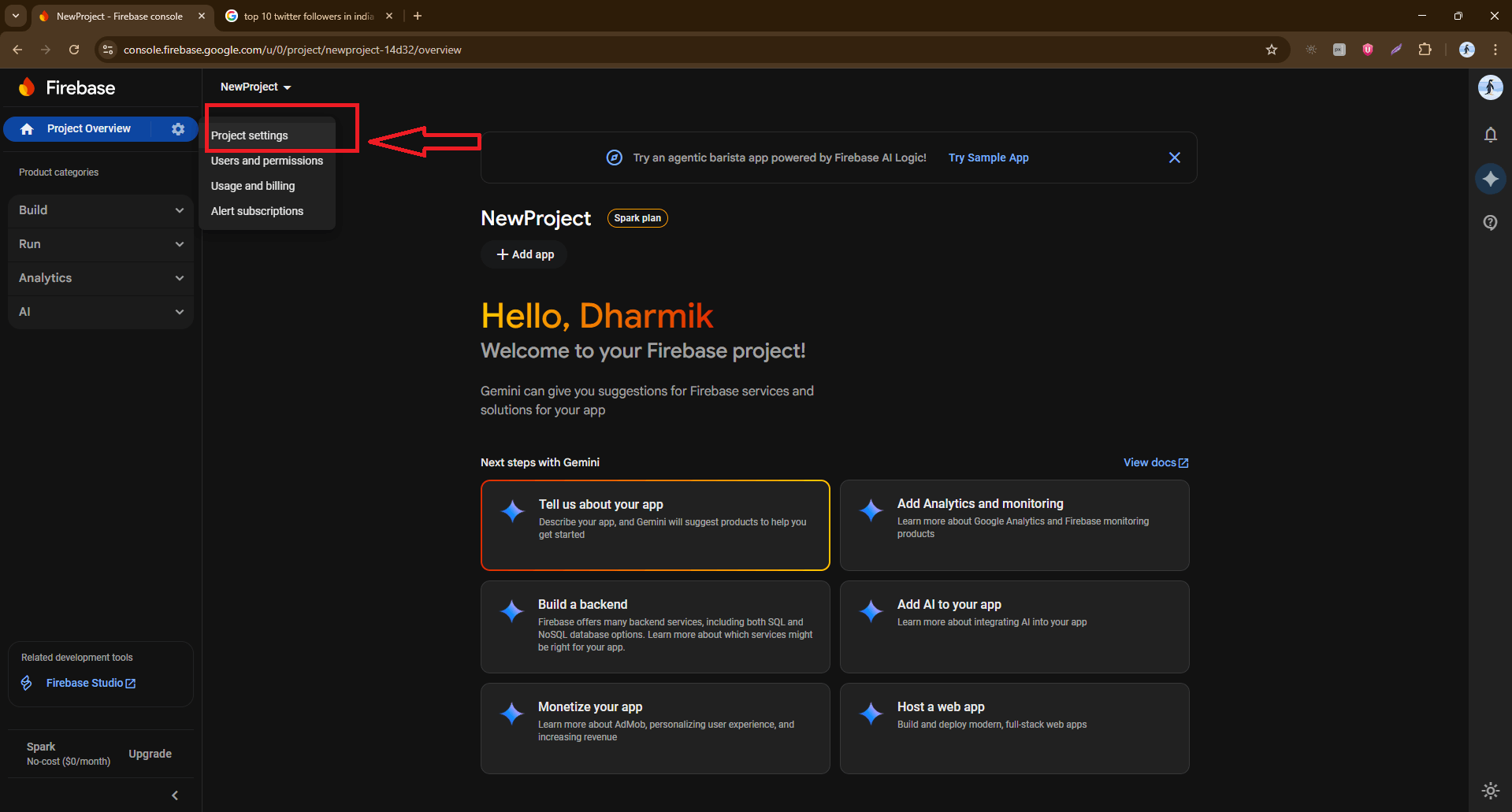Click the compass icon in the banner

click(x=615, y=158)
